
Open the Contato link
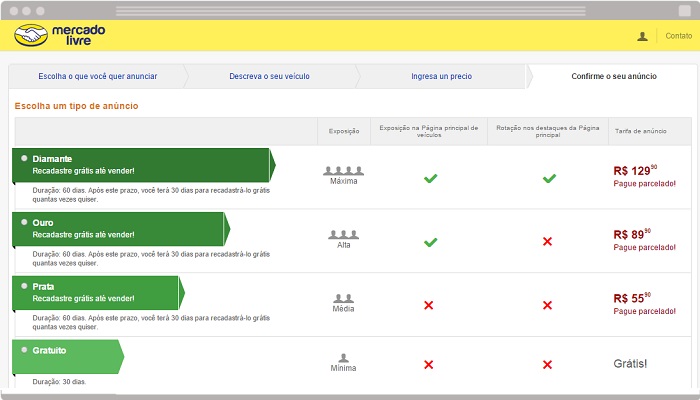[x=679, y=36]
